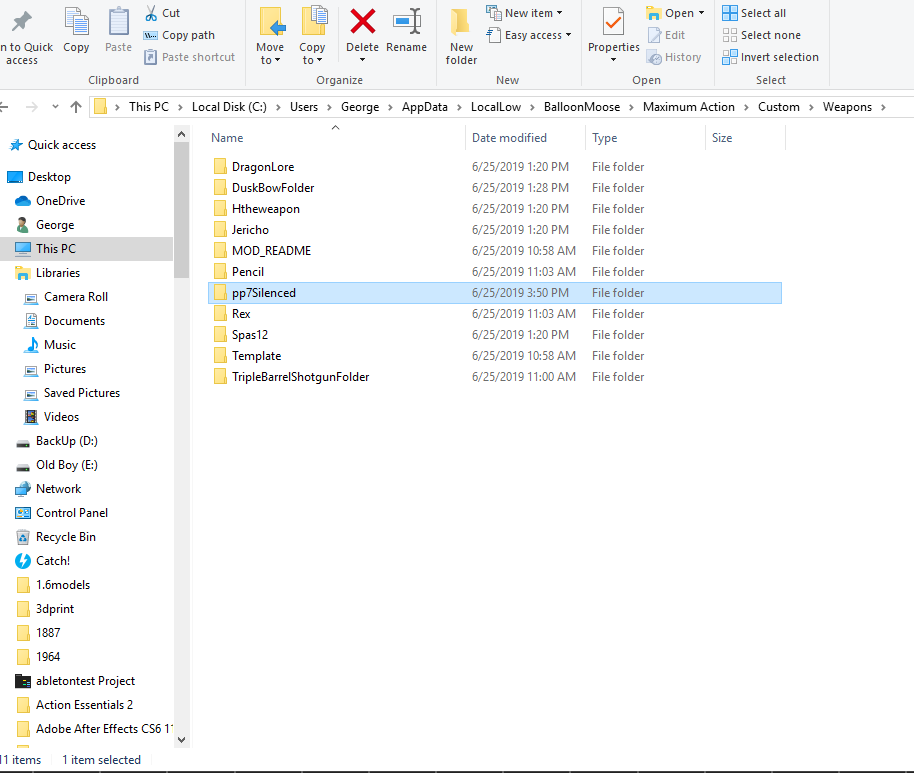
Task: Click the AppData breadcrumb
Action: tap(424, 107)
